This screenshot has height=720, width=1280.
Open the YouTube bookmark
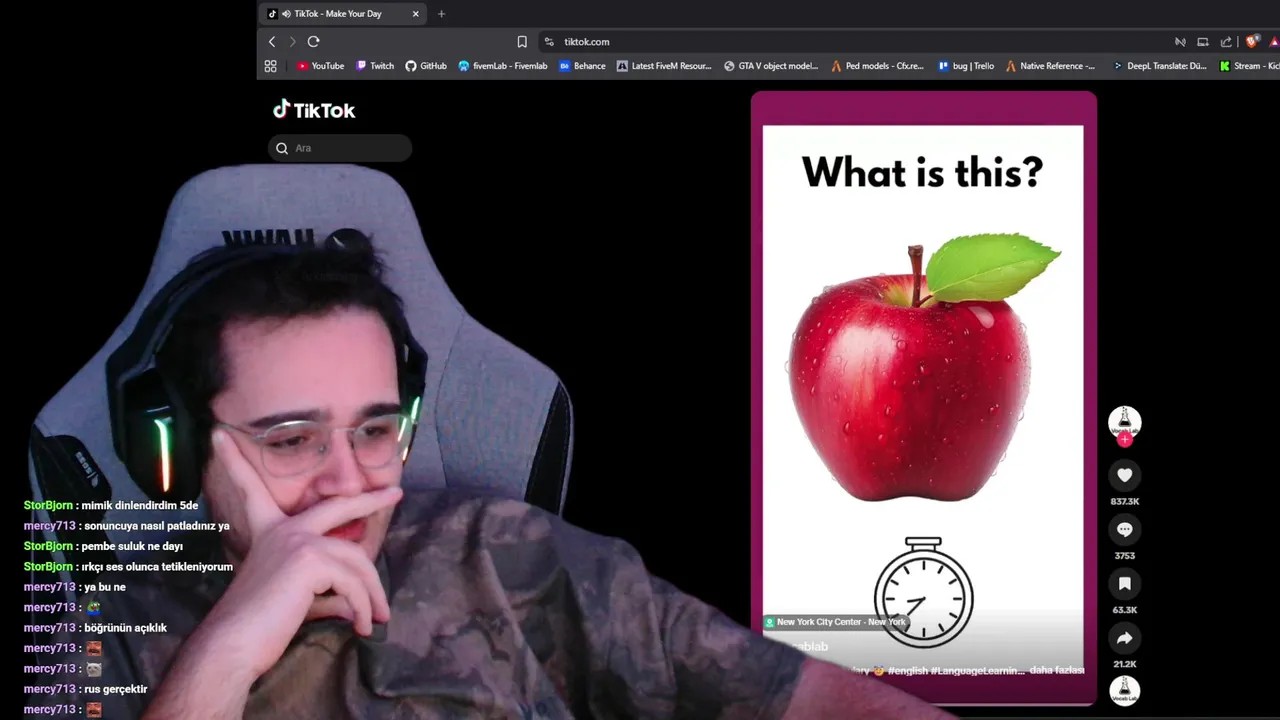click(x=320, y=66)
